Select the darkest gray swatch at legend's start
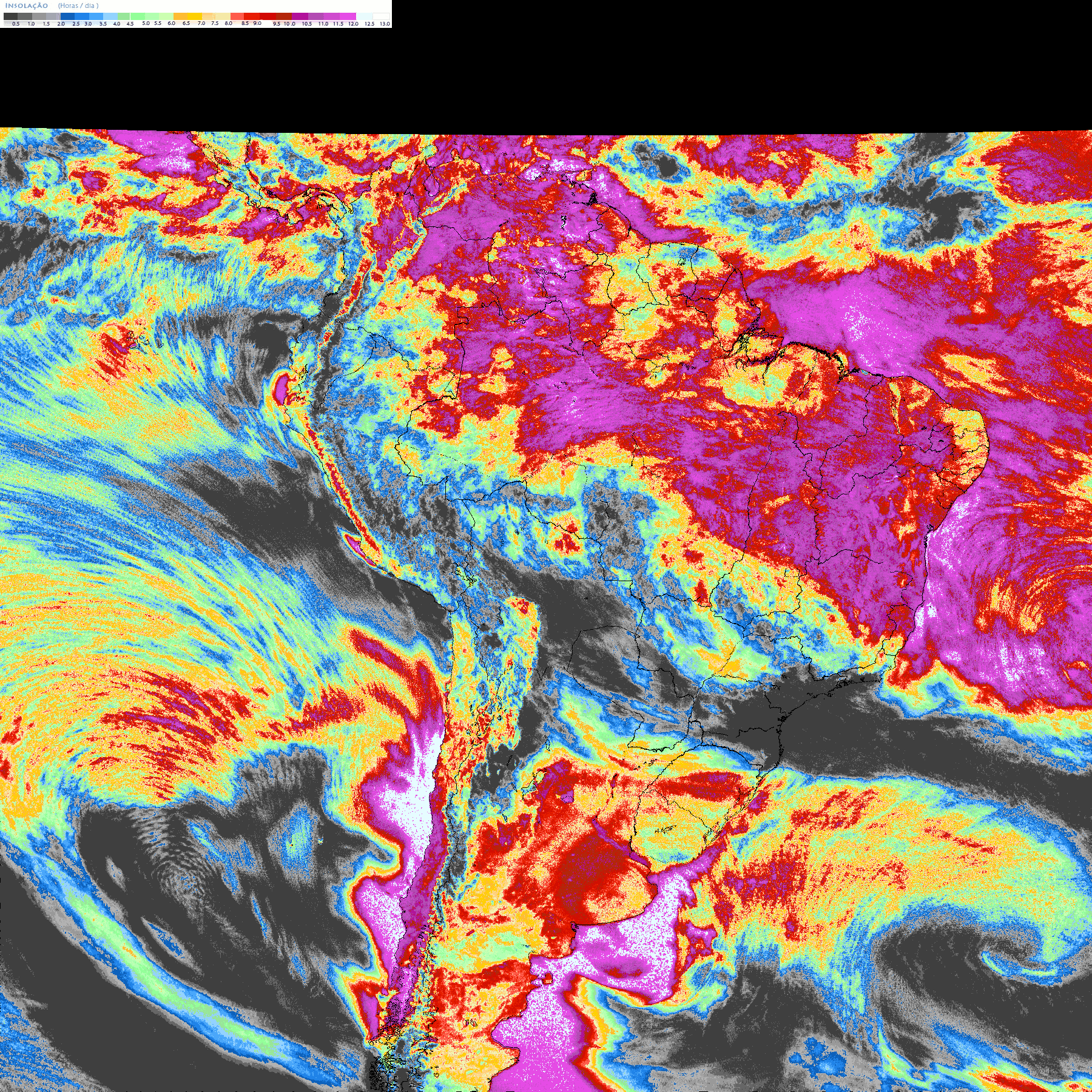This screenshot has width=1092, height=1092. pos(10,16)
